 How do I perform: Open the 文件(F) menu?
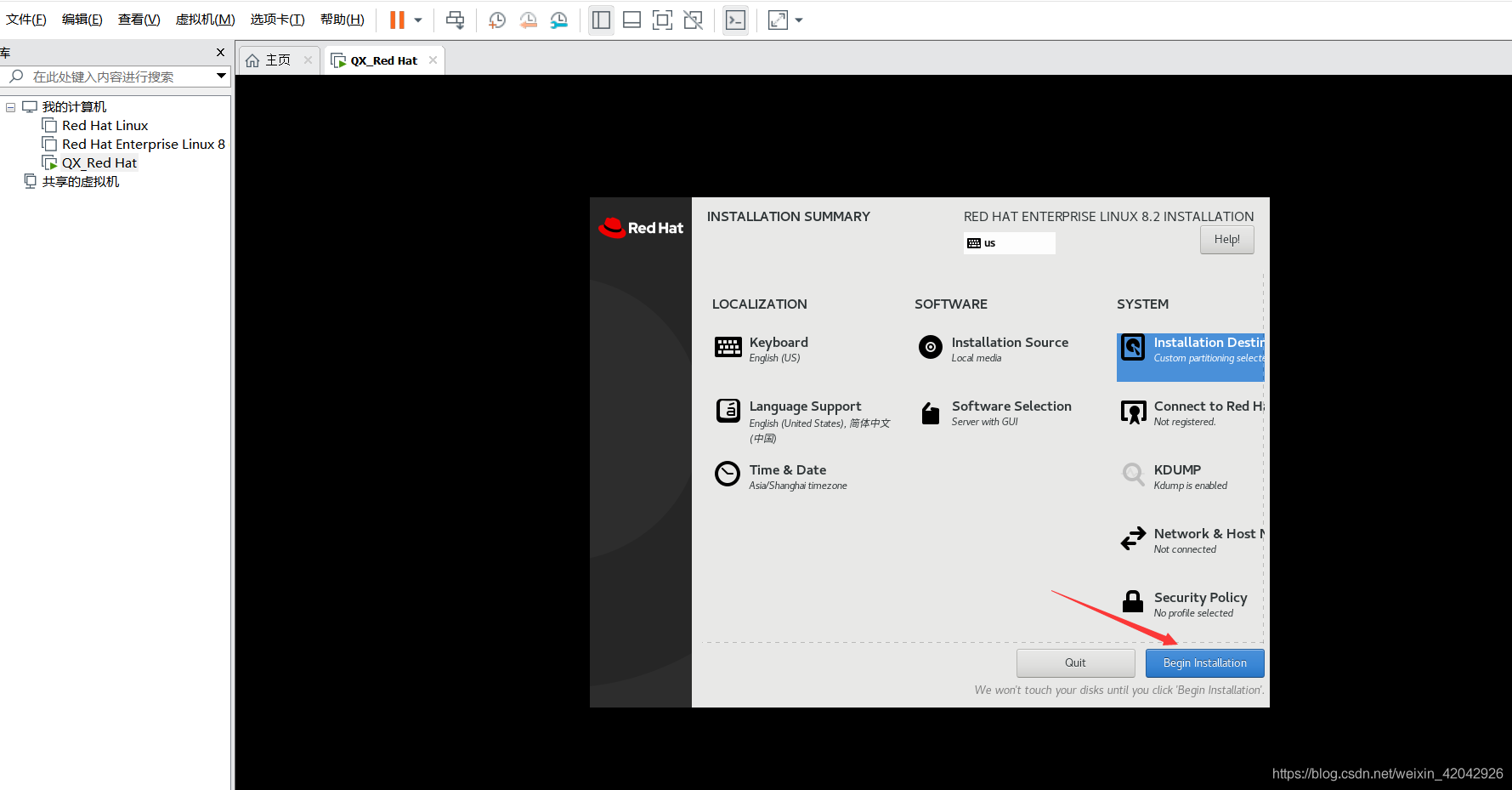click(26, 20)
